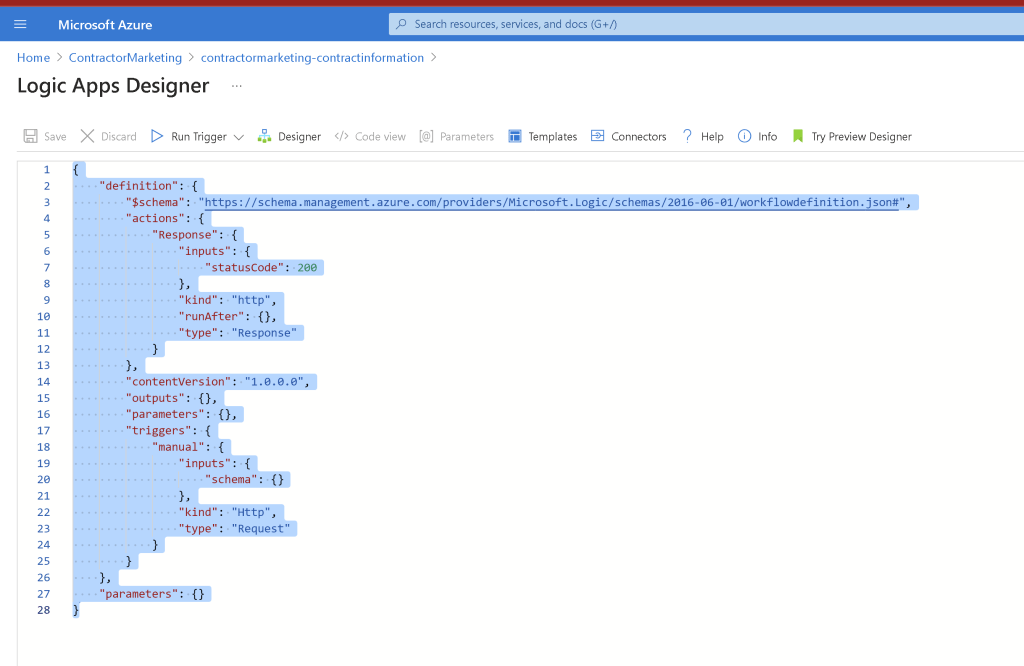Viewport: 1024px width, 666px height.
Task: Click the "manual" trigger key
Action: (178, 447)
